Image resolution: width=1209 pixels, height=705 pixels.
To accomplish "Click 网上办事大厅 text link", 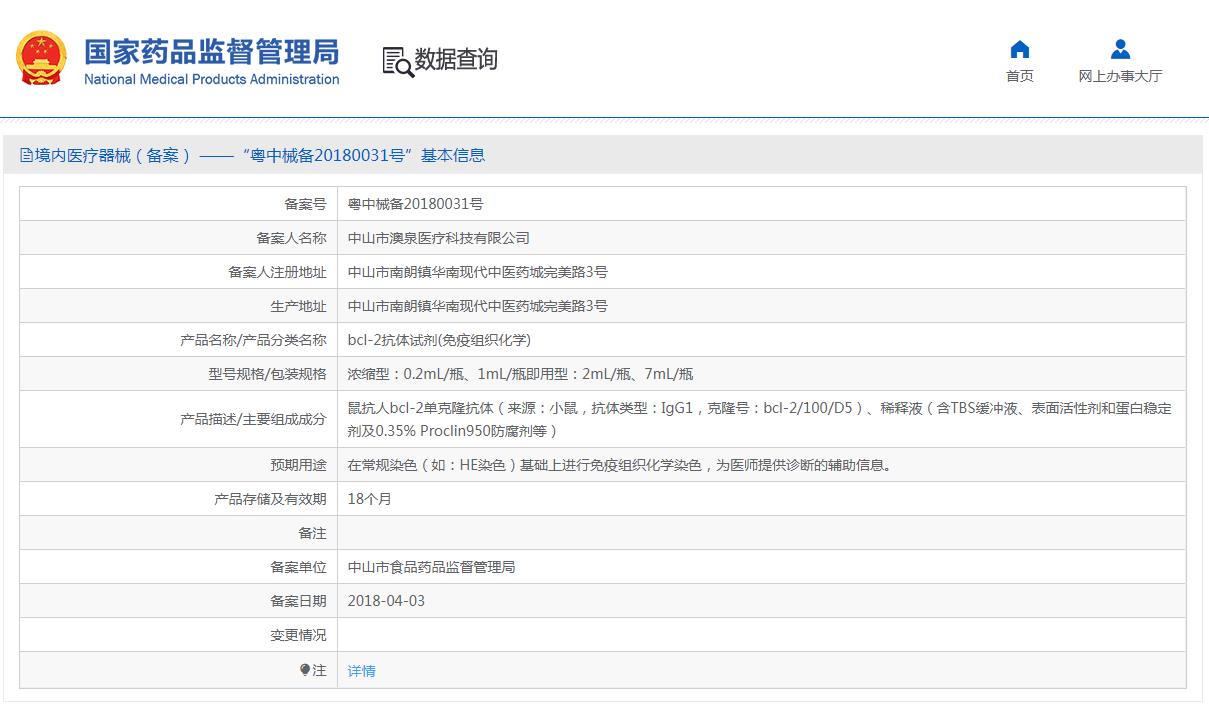I will (x=1120, y=76).
